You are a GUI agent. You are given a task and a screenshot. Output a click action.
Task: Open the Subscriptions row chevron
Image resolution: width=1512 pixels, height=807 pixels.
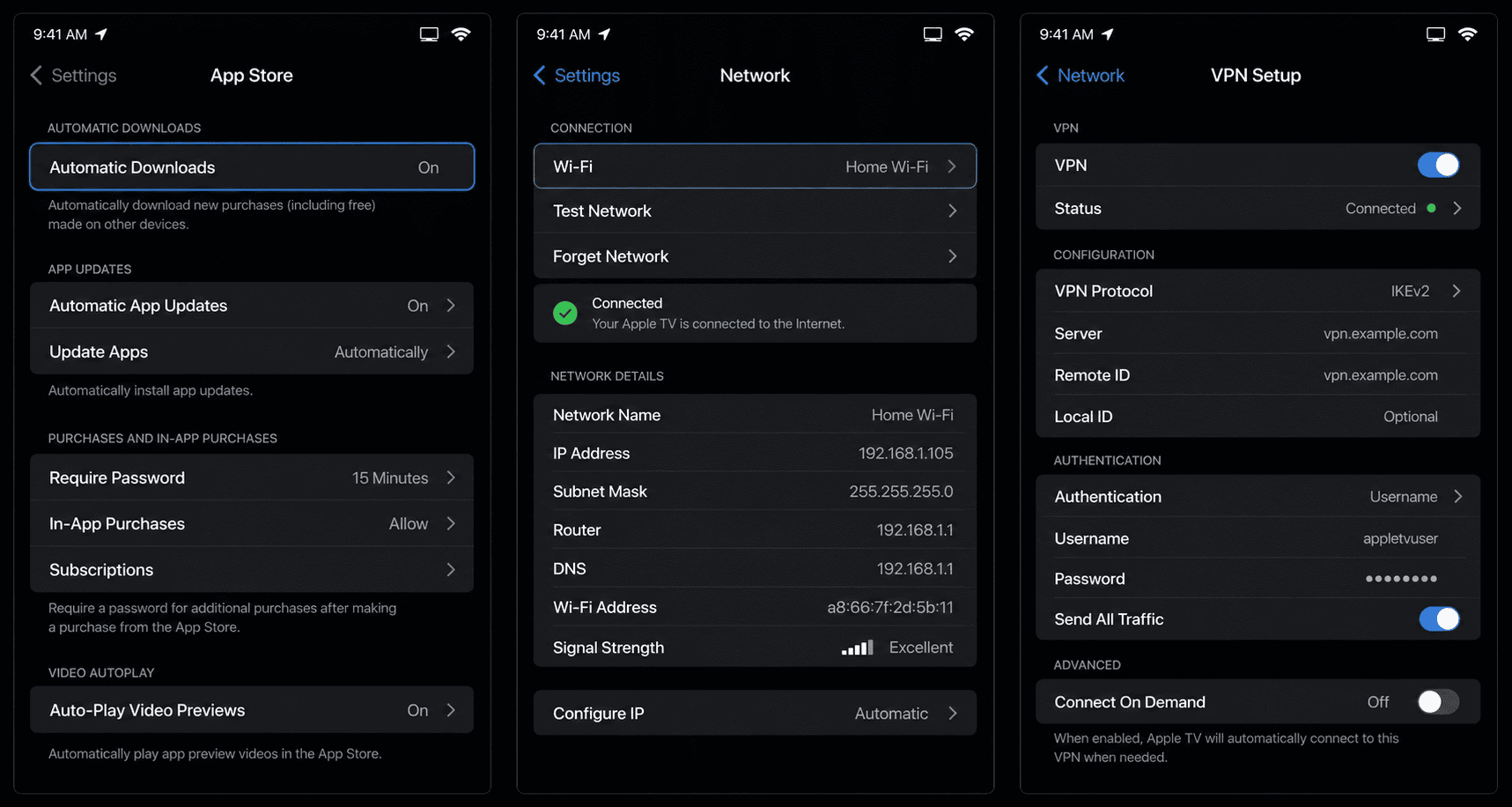[451, 570]
